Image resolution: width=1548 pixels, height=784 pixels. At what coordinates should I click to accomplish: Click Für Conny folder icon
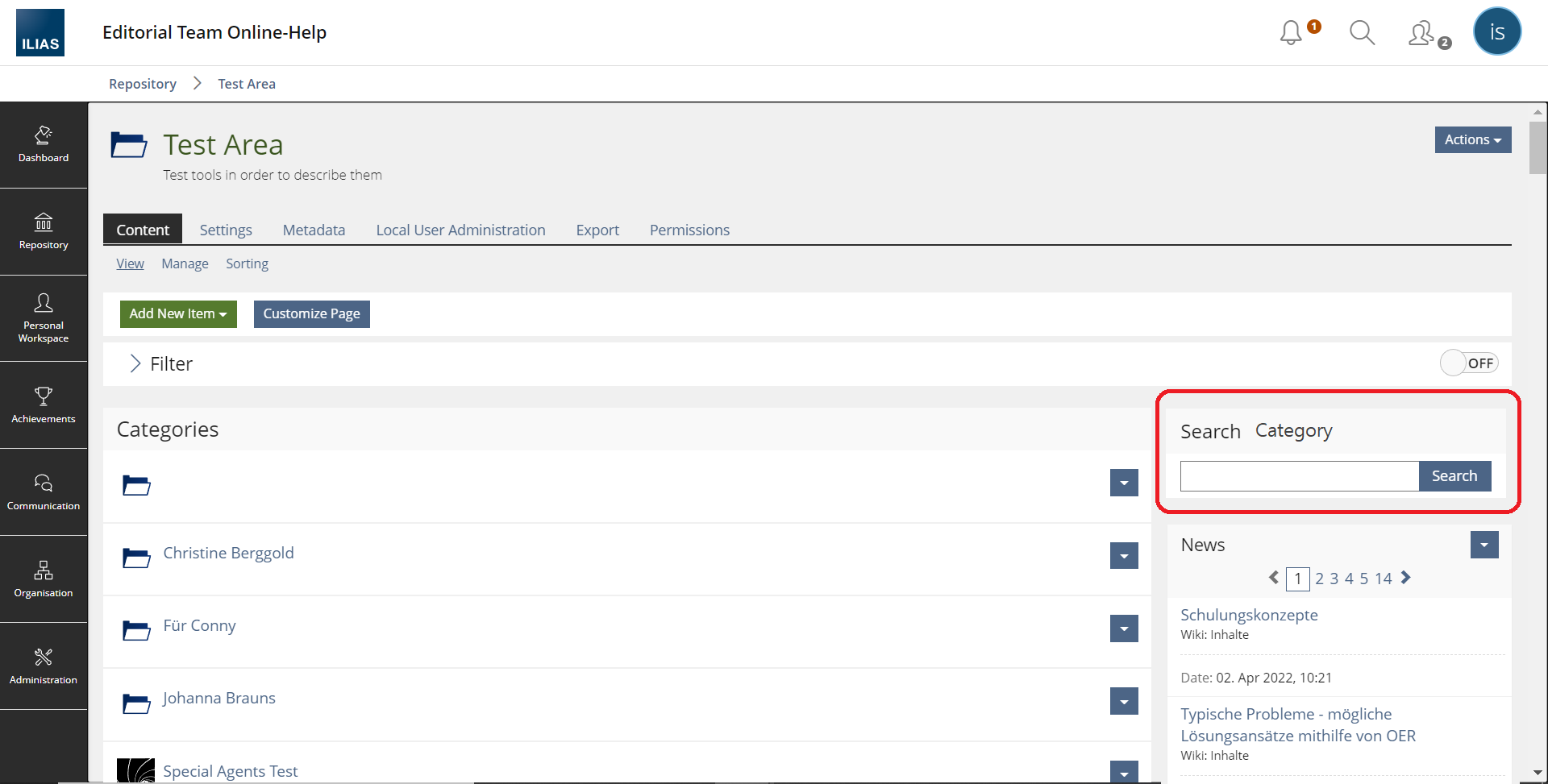[x=136, y=630]
